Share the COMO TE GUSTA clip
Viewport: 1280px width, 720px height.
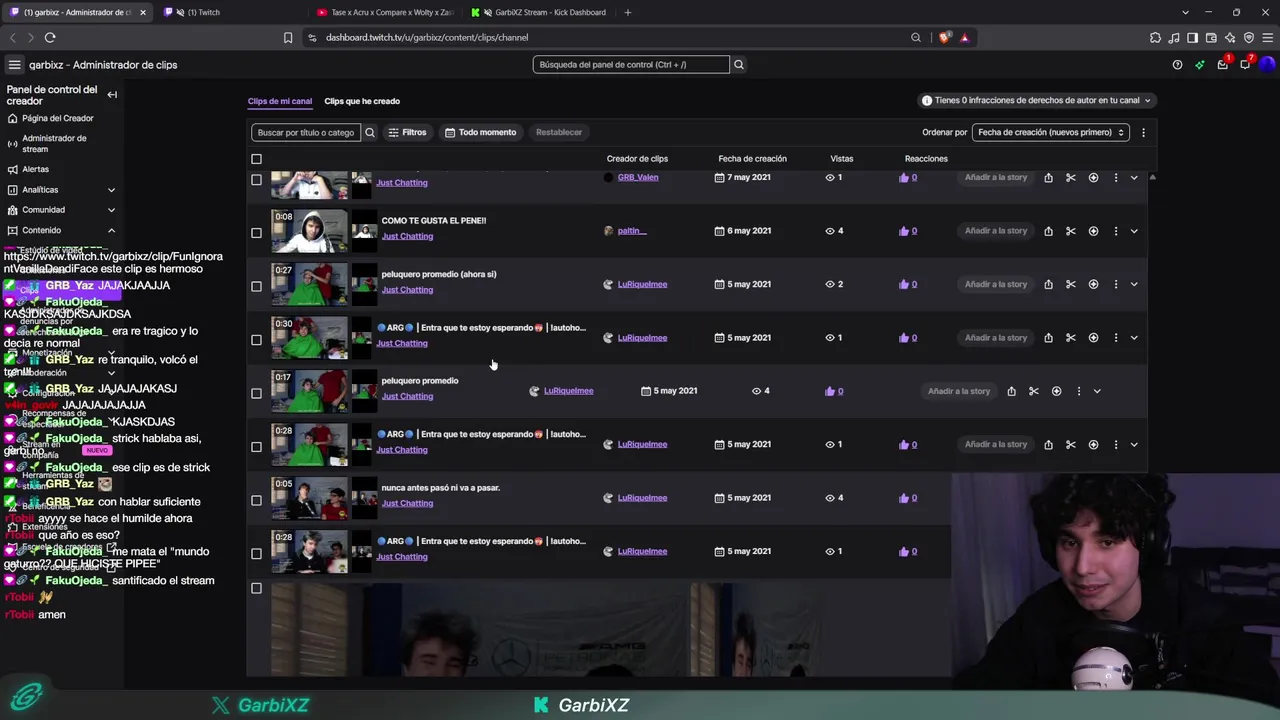(x=1048, y=231)
